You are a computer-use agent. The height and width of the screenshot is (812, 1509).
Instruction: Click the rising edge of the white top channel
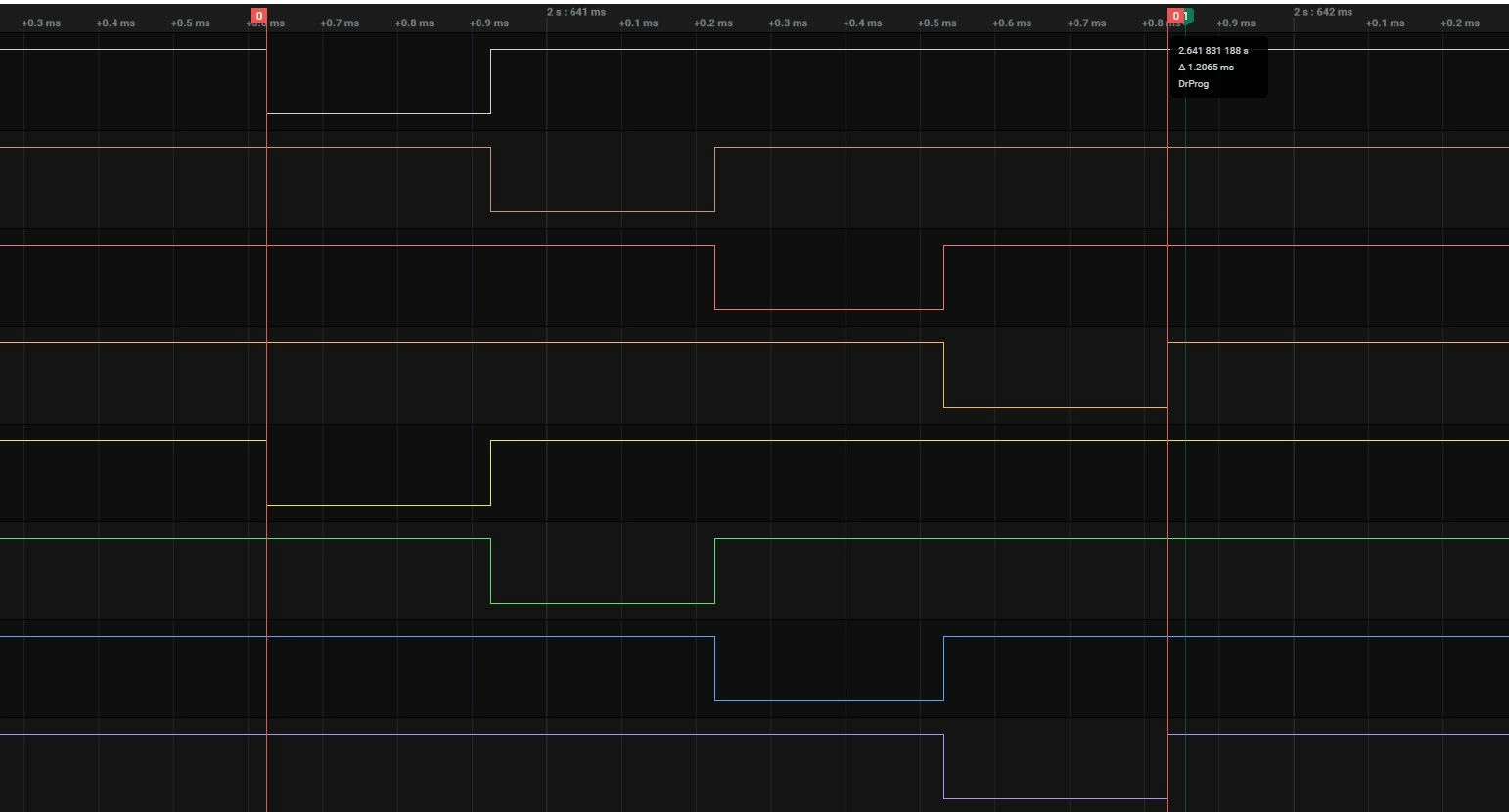tap(490, 81)
